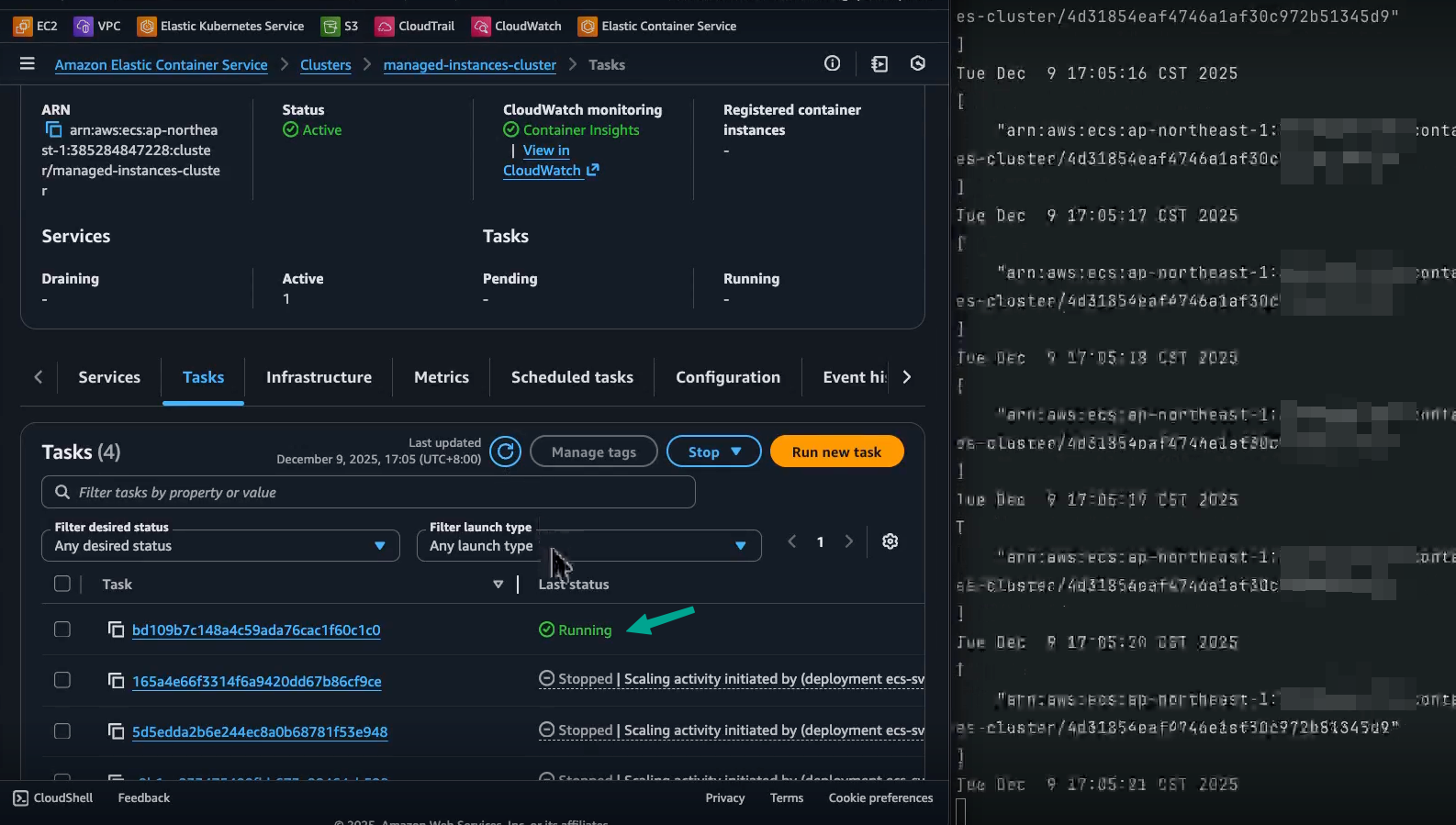Open CloudShell from the footer

[x=53, y=797]
